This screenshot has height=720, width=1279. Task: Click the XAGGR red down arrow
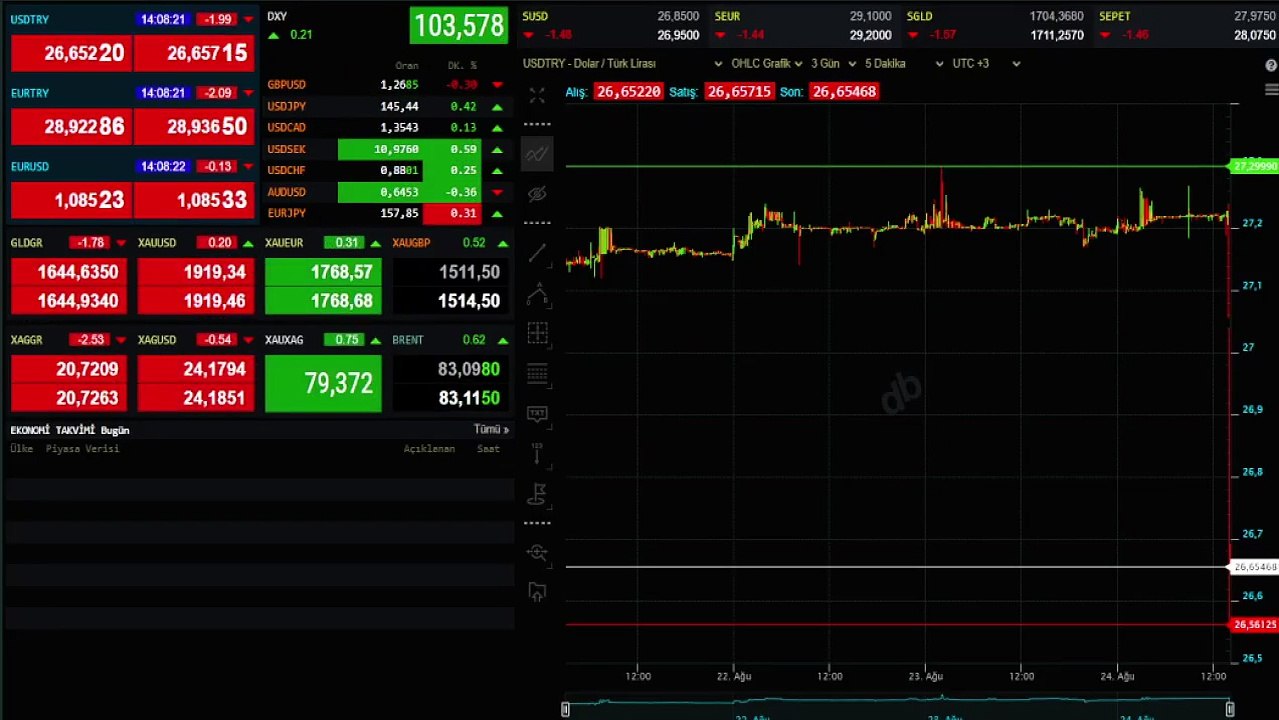coord(121,340)
